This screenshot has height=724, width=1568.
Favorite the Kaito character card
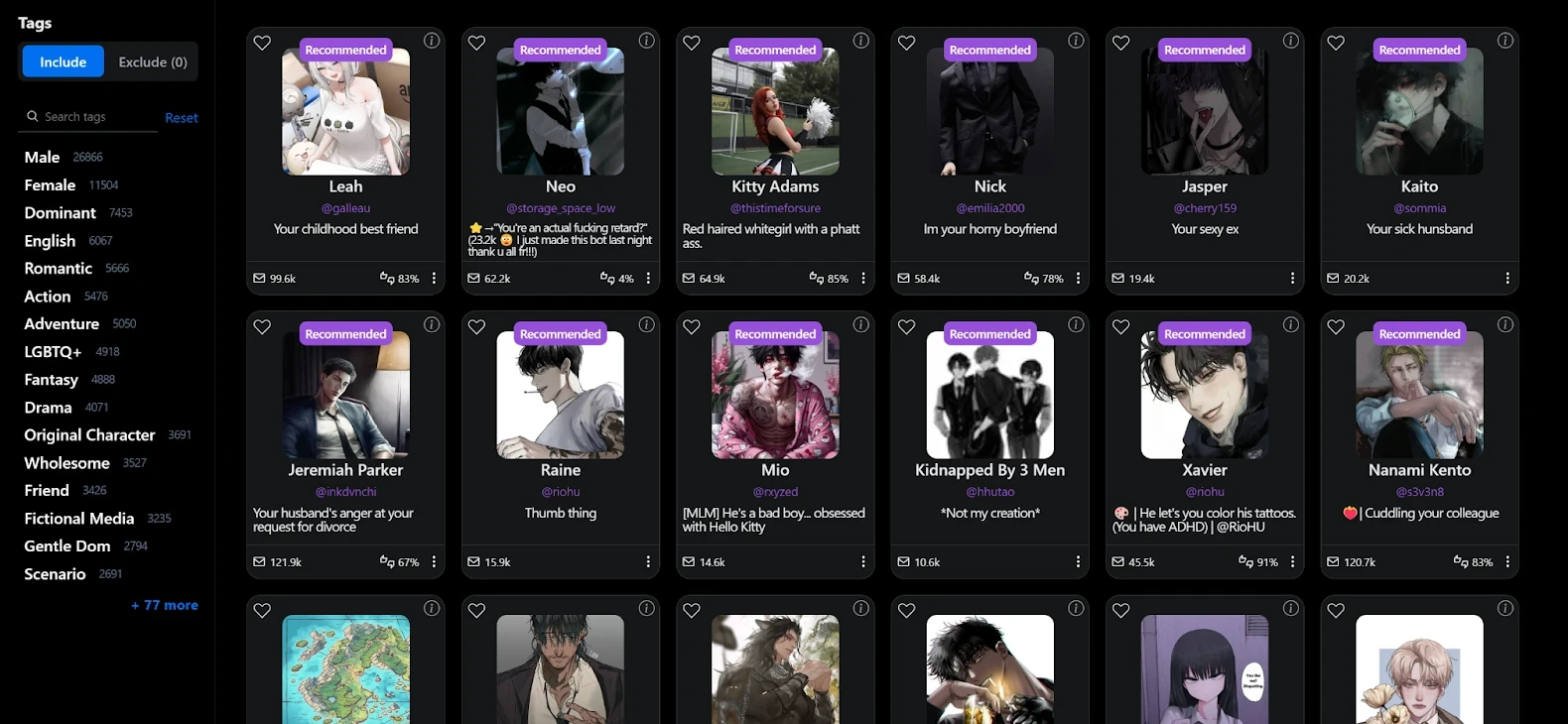pos(1336,43)
